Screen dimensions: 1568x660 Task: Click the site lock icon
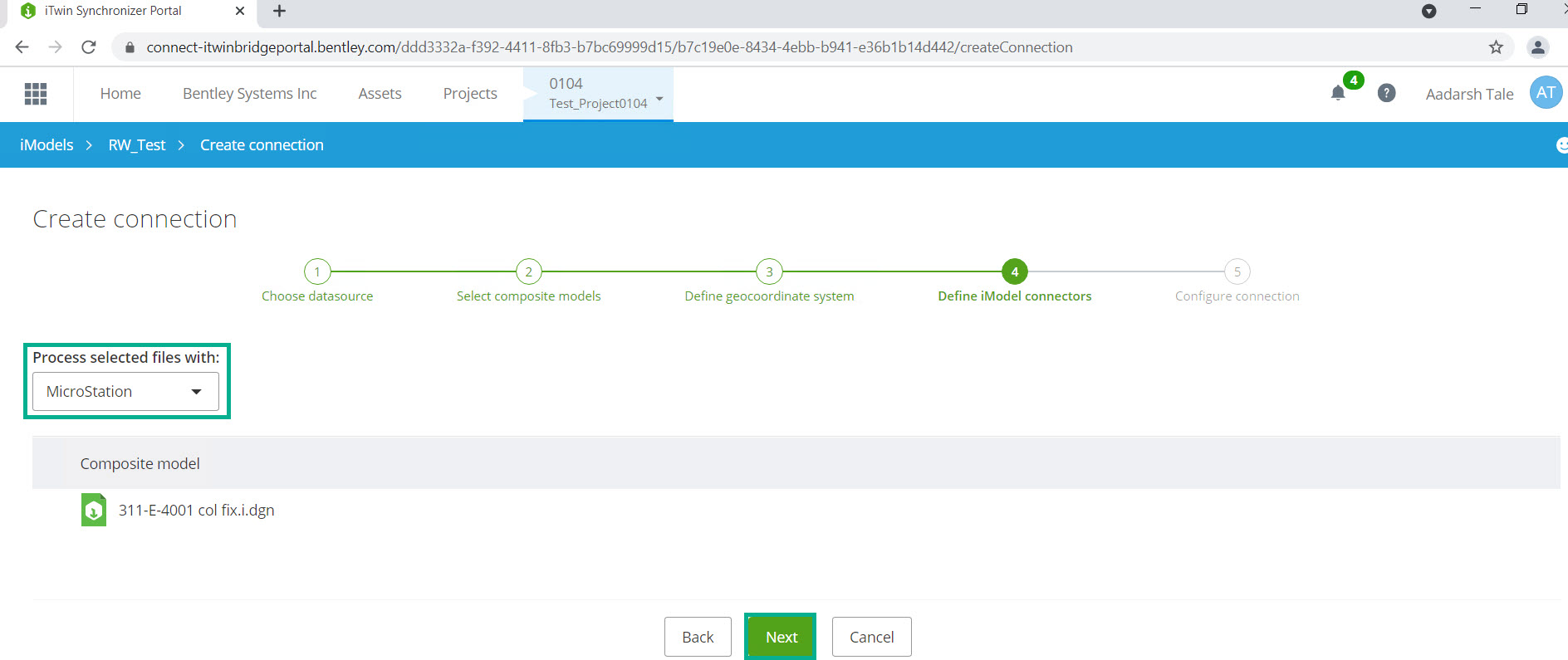130,47
